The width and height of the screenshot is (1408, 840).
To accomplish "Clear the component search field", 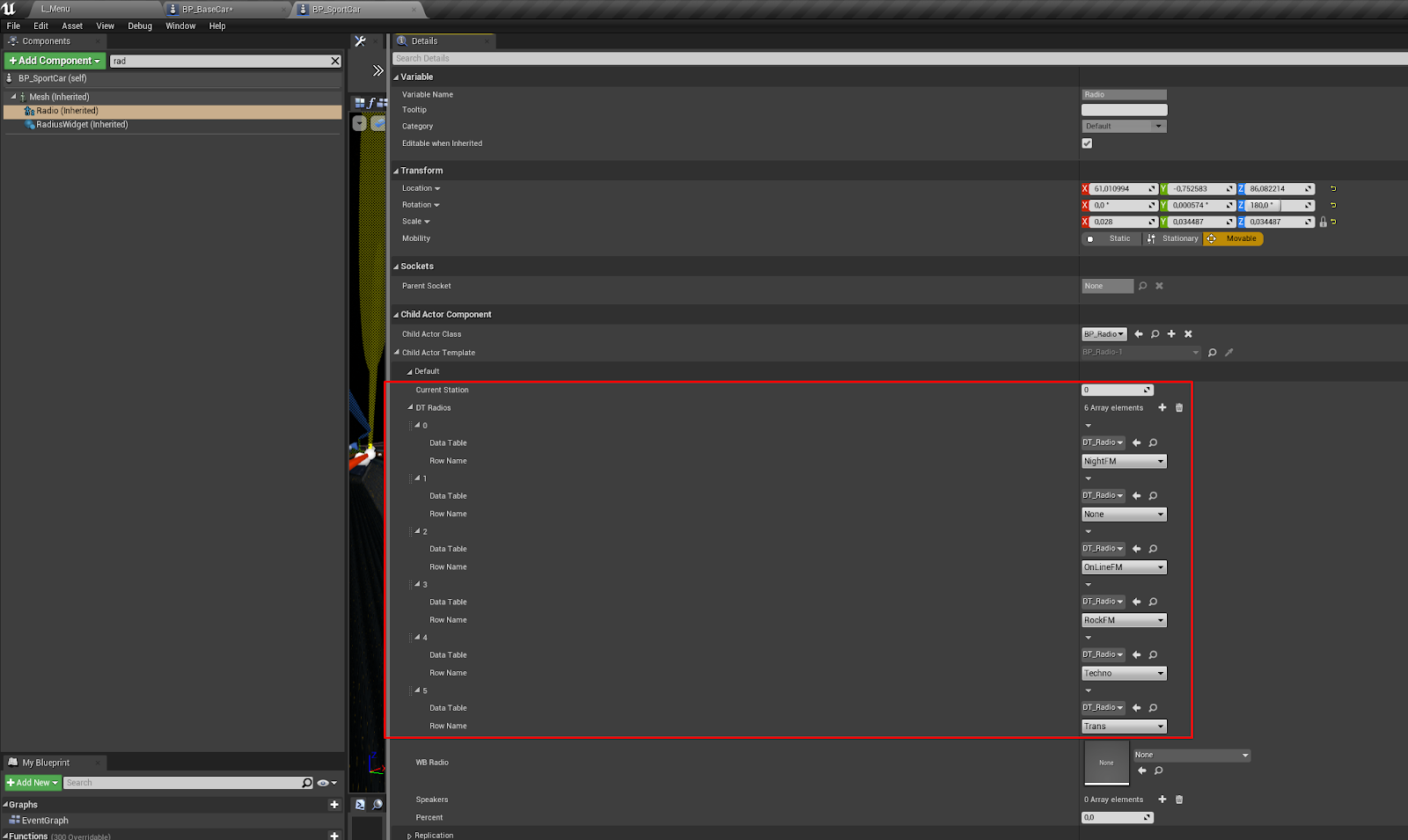I will tap(334, 61).
